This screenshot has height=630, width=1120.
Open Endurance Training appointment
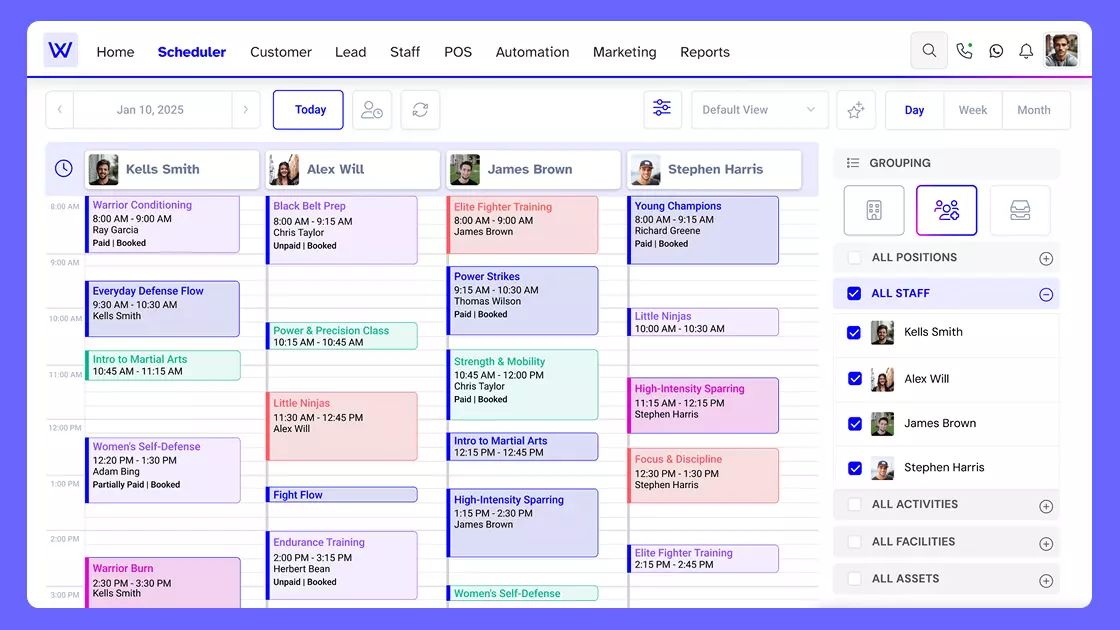(x=341, y=565)
